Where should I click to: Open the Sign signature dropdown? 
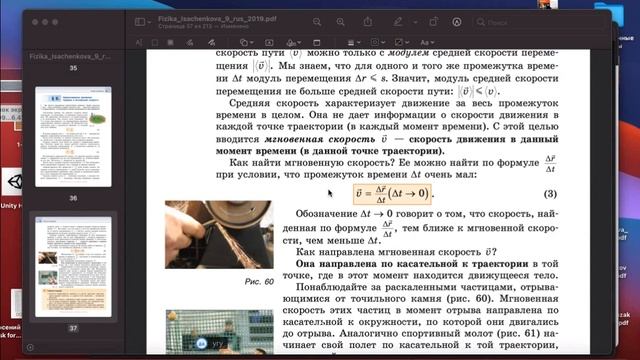[x=293, y=42]
